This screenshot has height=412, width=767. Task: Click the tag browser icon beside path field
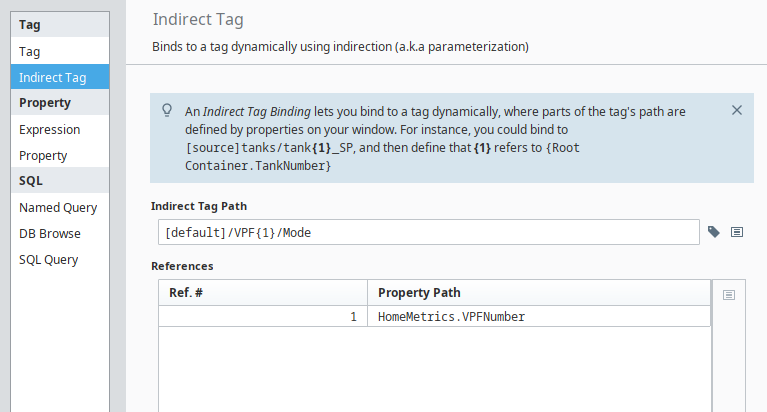pos(714,232)
